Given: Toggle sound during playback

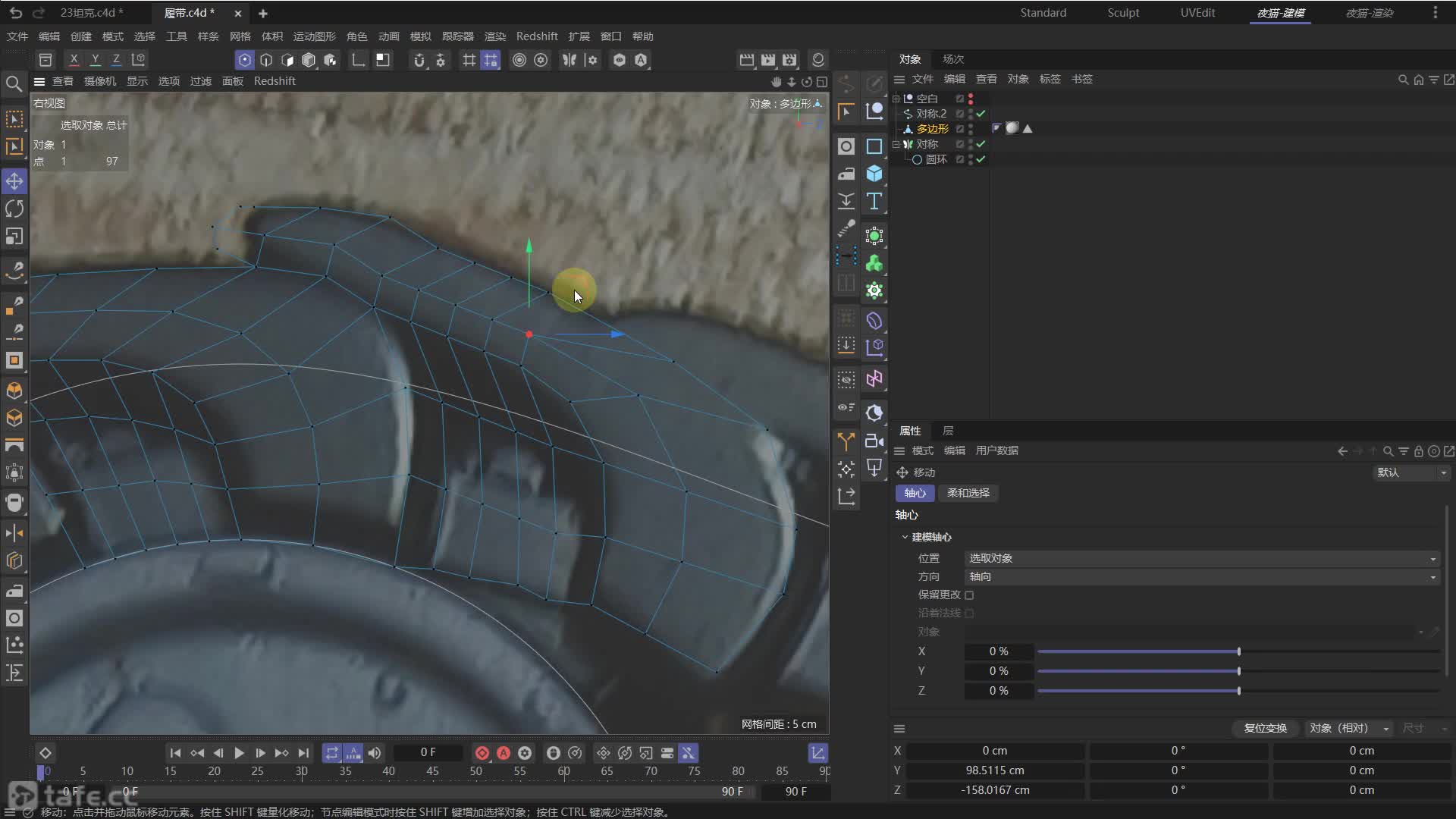Looking at the screenshot, I should pyautogui.click(x=375, y=753).
